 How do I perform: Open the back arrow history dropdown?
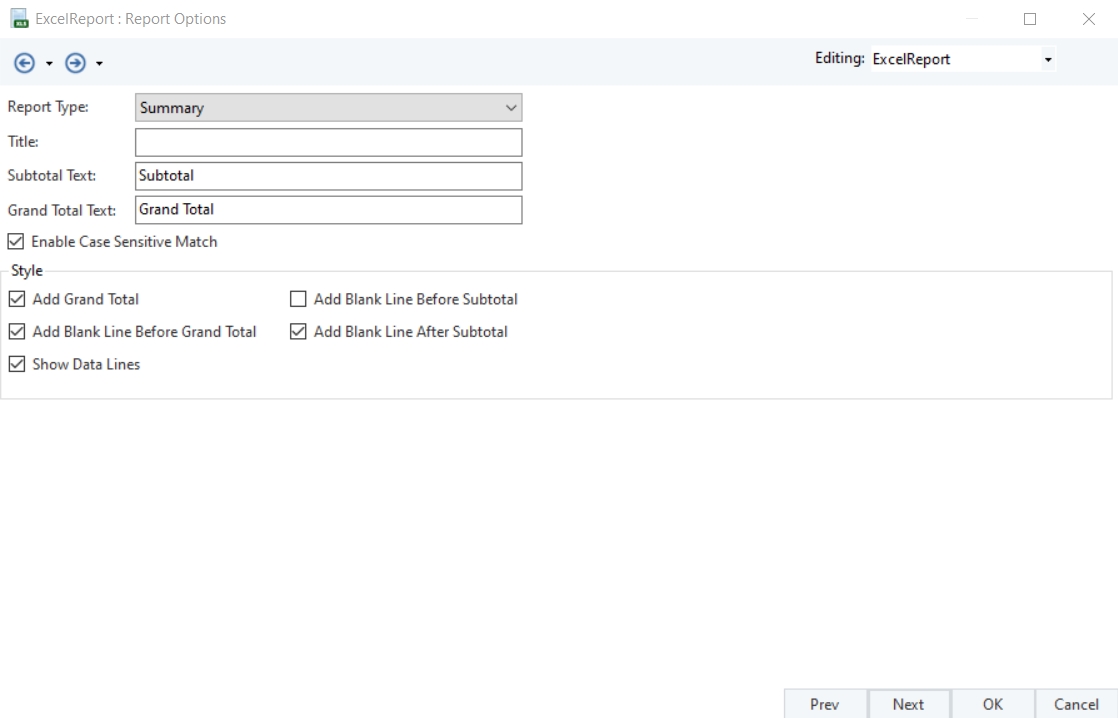pyautogui.click(x=49, y=63)
